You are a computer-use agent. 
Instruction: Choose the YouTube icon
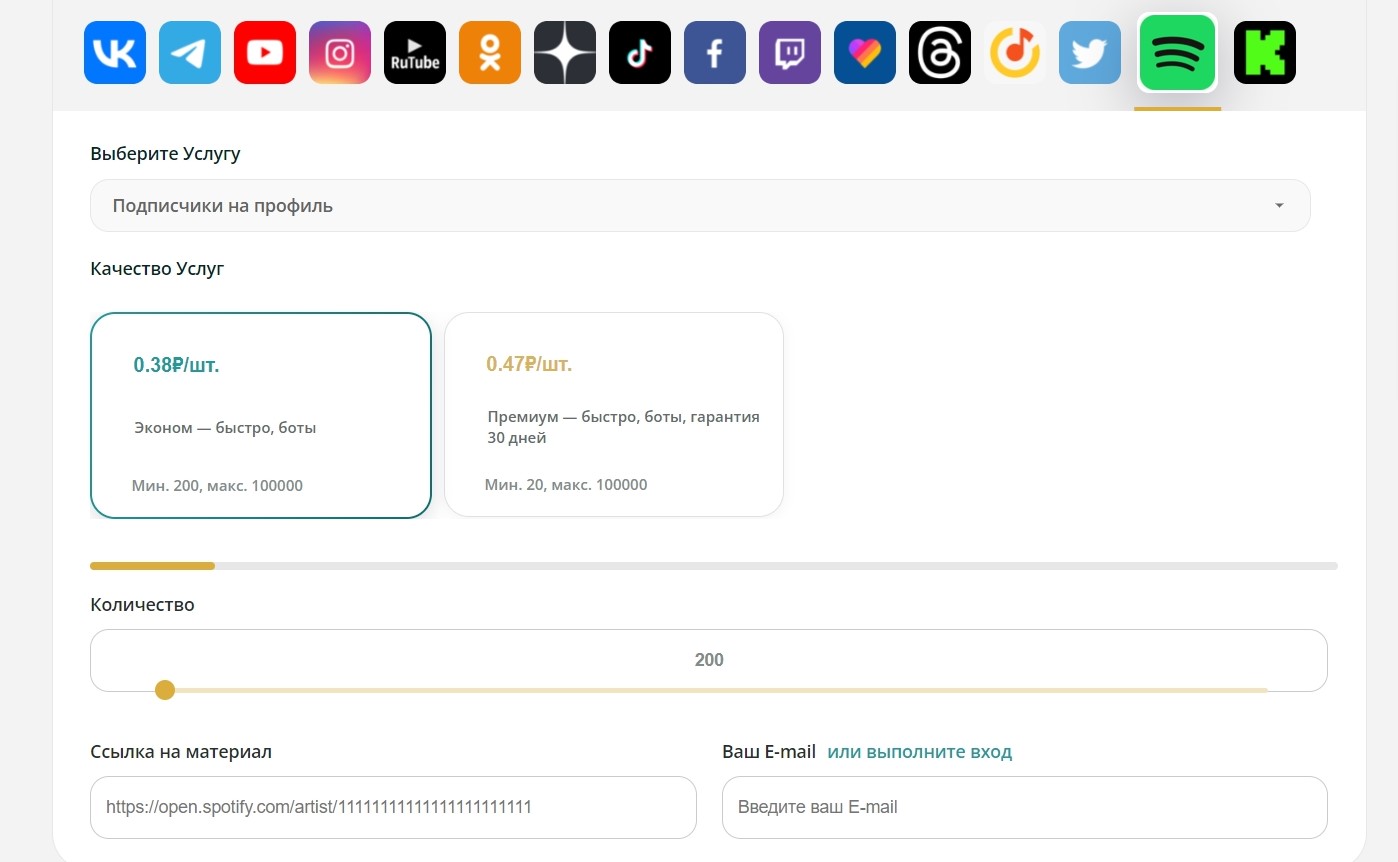(265, 53)
